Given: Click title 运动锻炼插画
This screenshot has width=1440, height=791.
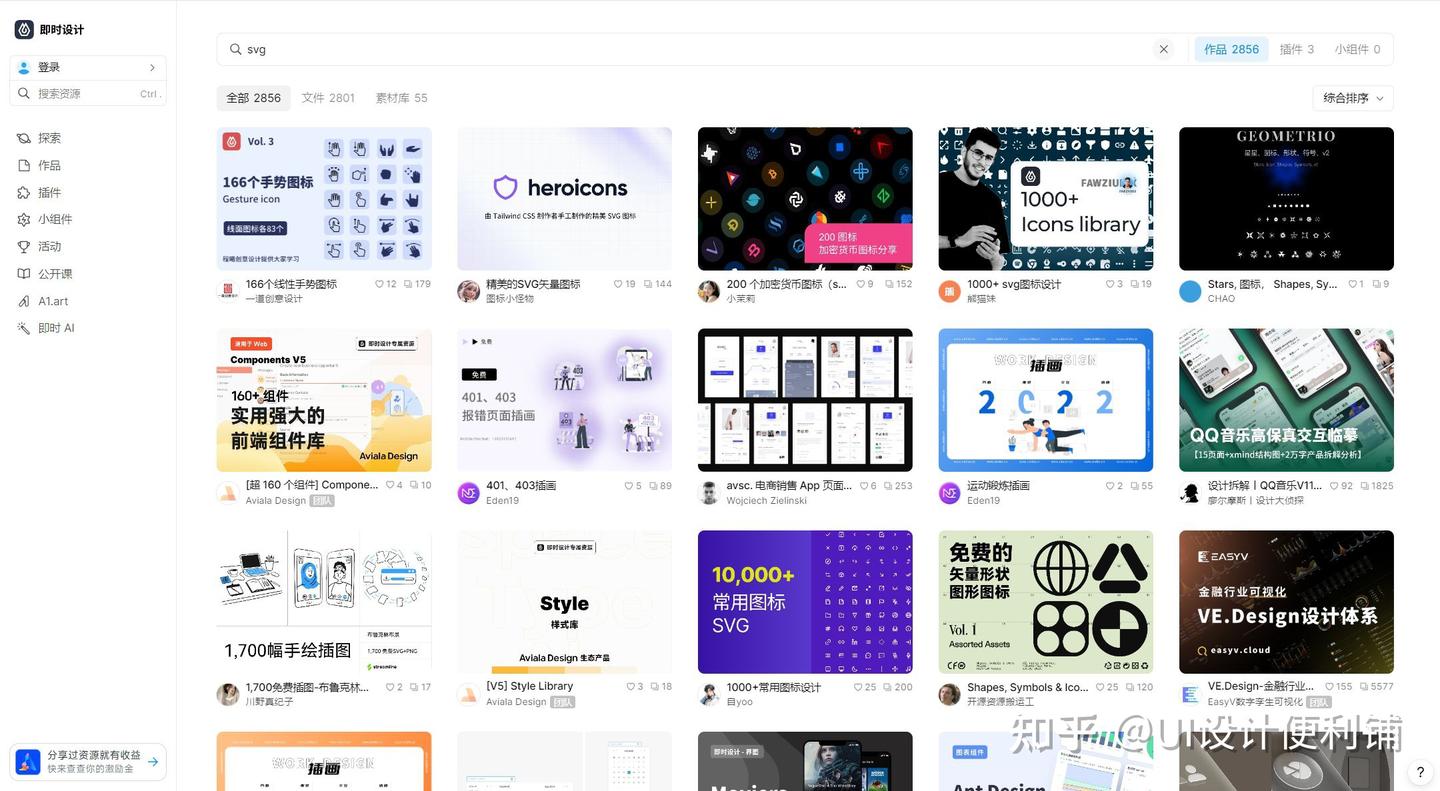Looking at the screenshot, I should point(998,486).
